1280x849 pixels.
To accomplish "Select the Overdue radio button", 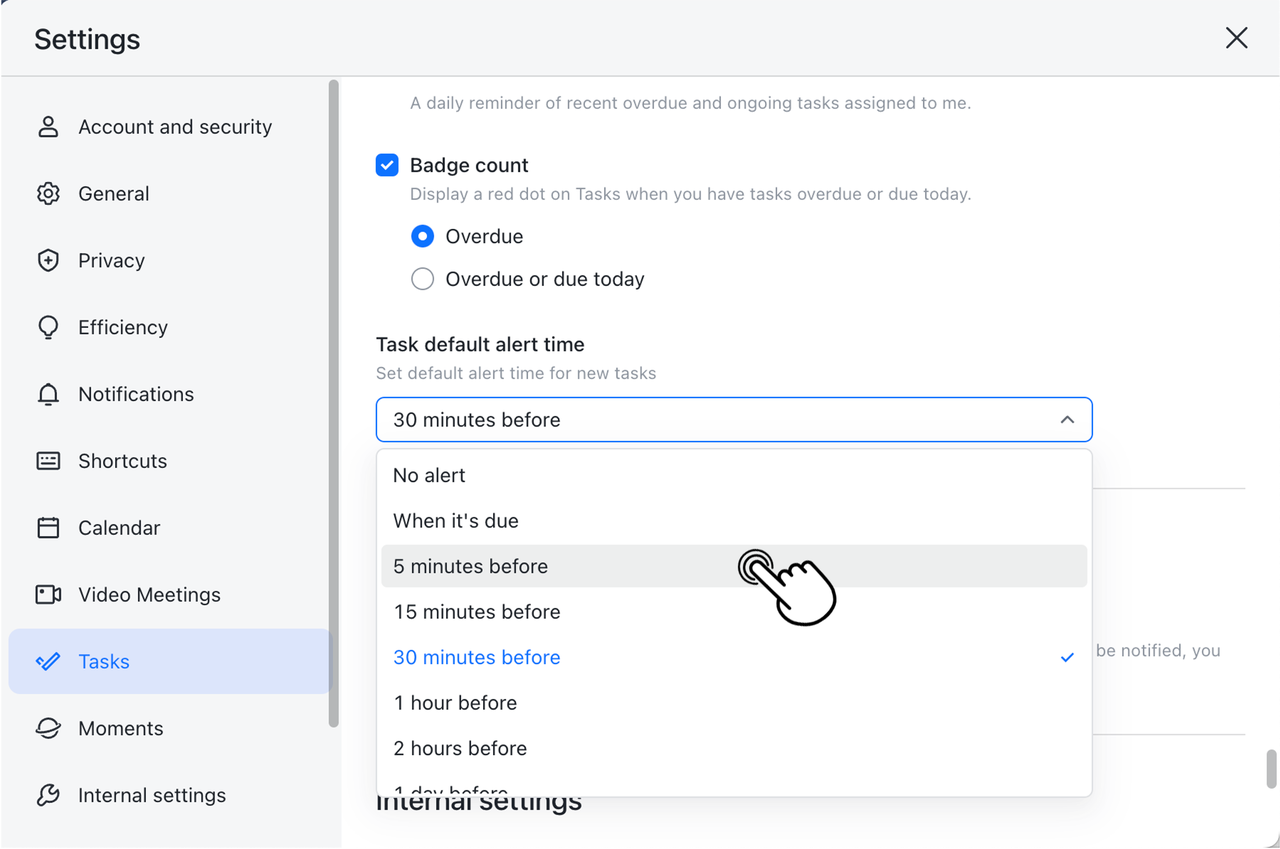I will click(423, 237).
